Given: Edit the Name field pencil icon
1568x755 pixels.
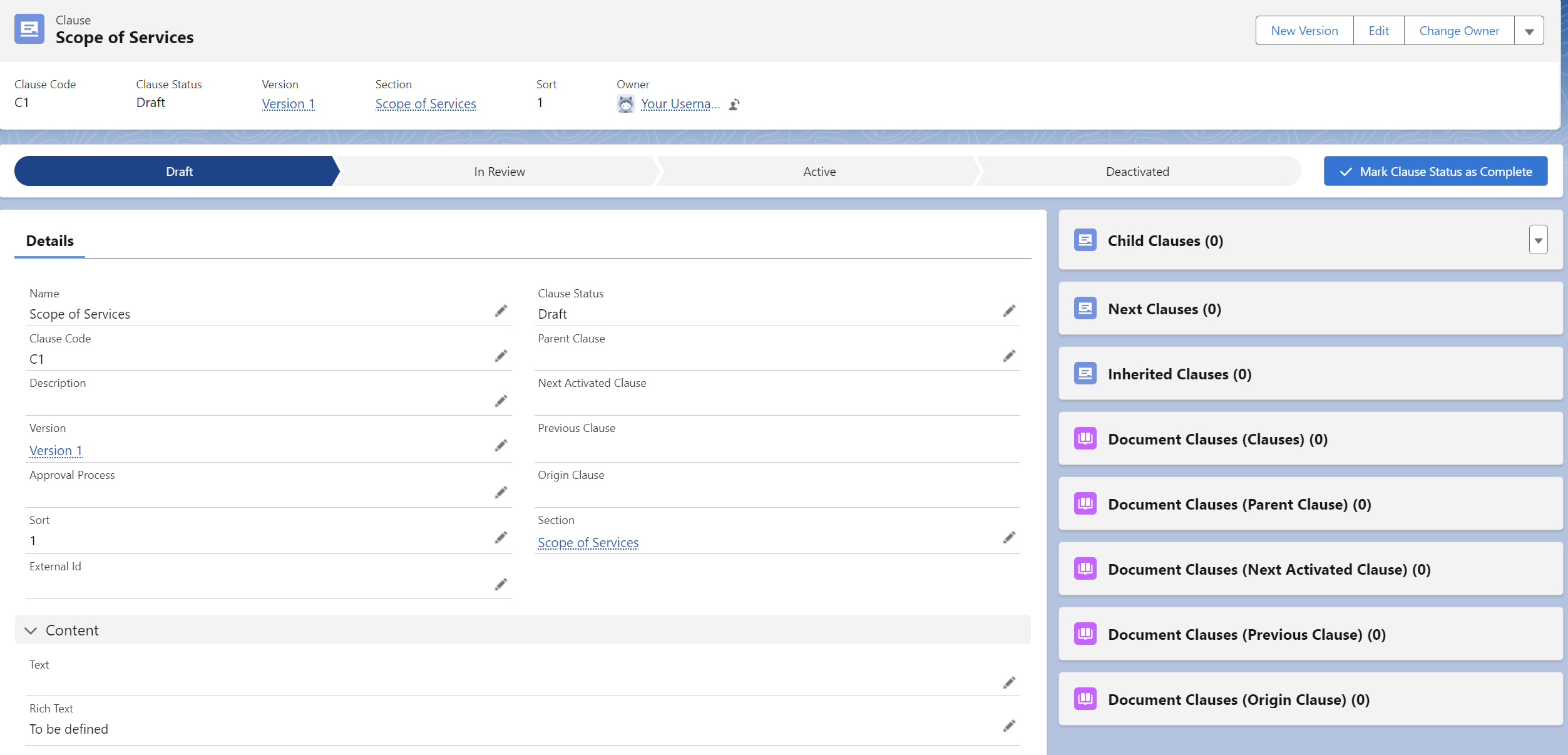Looking at the screenshot, I should pyautogui.click(x=501, y=311).
